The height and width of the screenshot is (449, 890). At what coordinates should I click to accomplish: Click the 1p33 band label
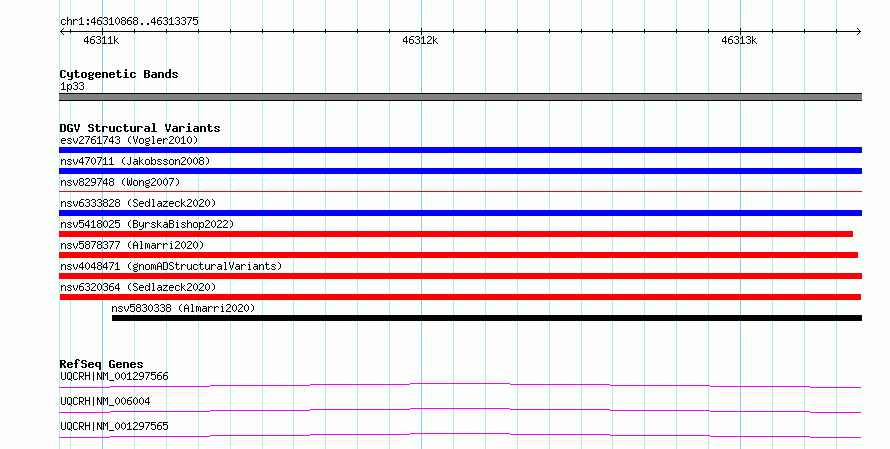pos(72,86)
